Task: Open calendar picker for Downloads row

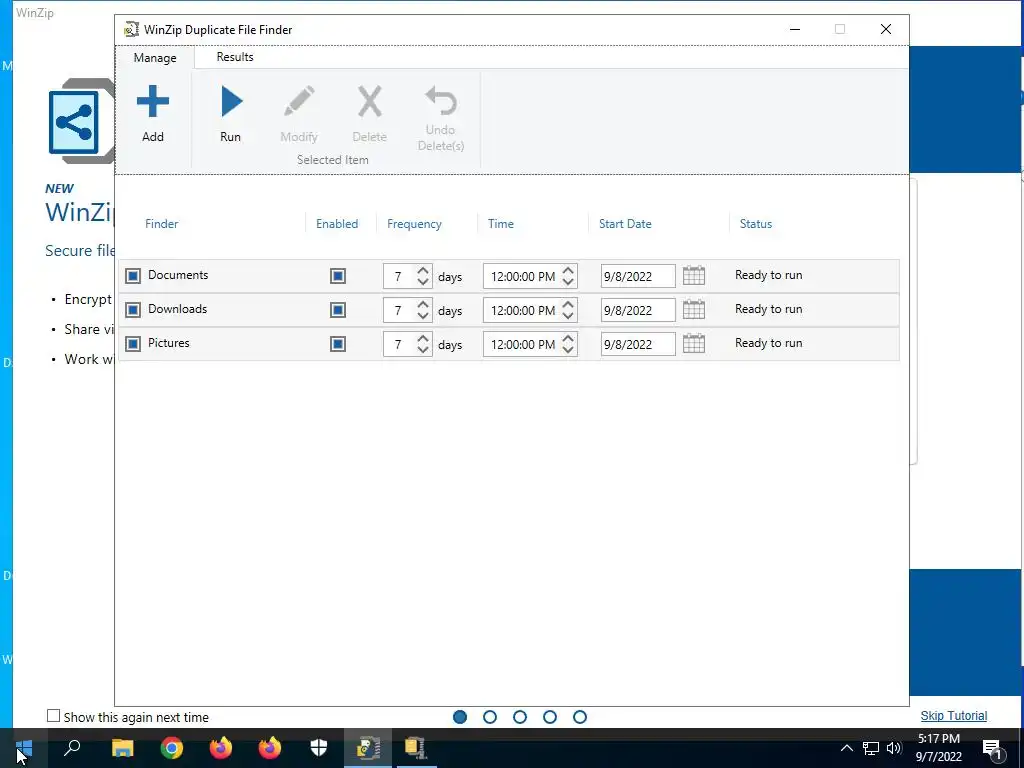Action: click(694, 310)
